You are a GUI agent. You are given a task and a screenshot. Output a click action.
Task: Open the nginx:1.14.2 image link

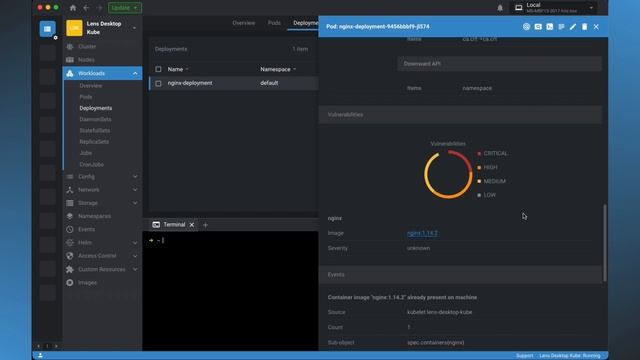tap(422, 233)
